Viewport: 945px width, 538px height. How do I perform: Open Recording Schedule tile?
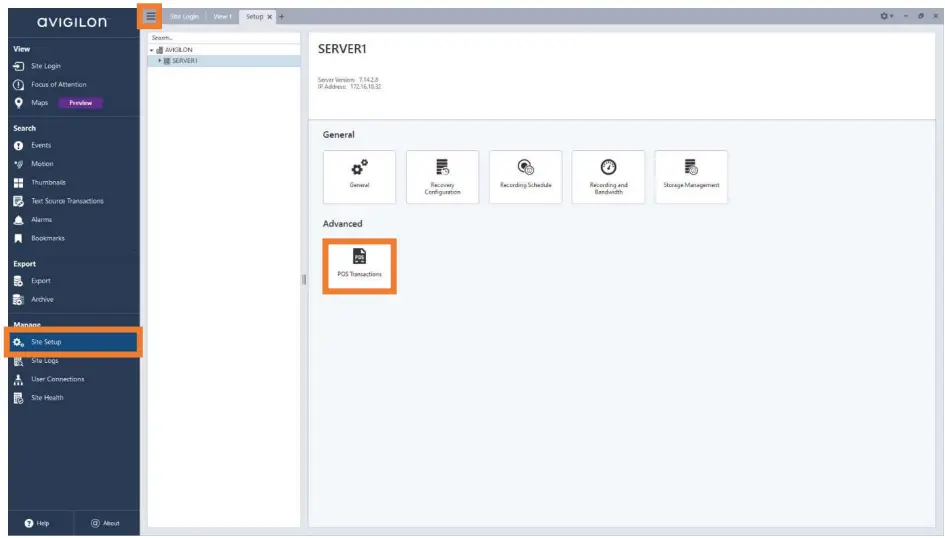(x=526, y=177)
